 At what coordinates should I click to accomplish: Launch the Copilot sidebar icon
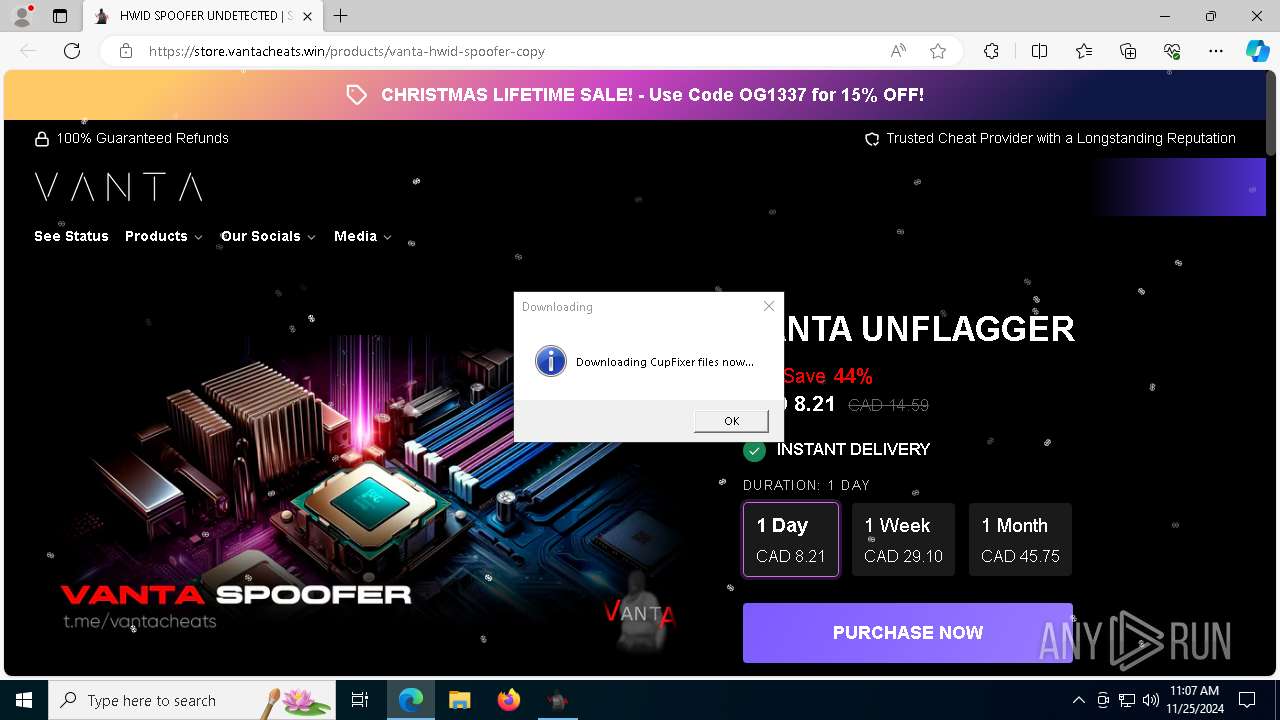pyautogui.click(x=1257, y=51)
